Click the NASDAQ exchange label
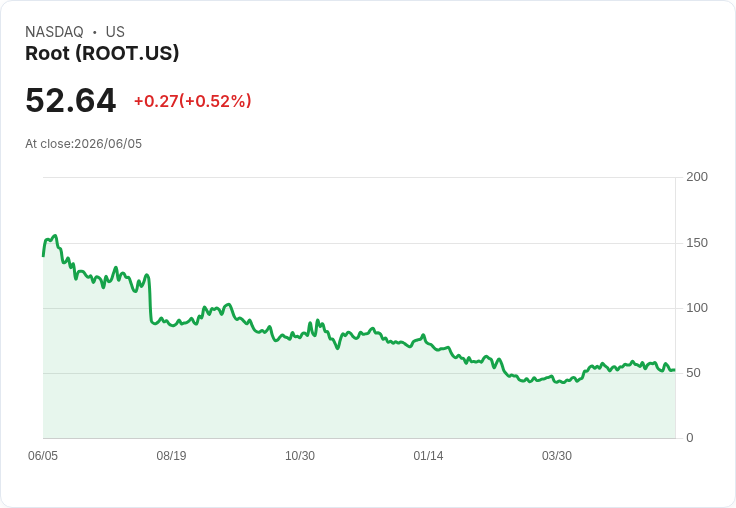 point(54,32)
